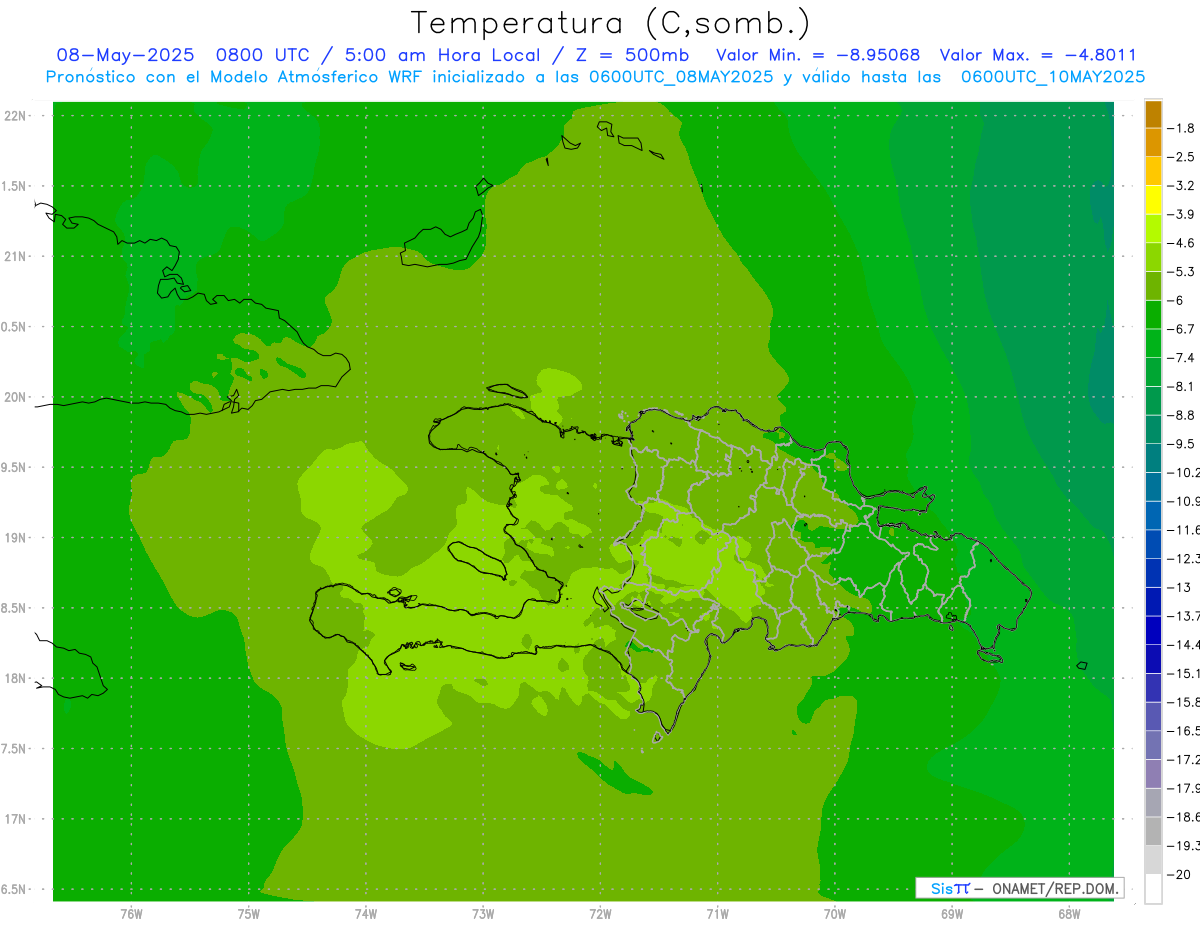Click the "Valor Max. = -4.8011" value

tap(1039, 55)
